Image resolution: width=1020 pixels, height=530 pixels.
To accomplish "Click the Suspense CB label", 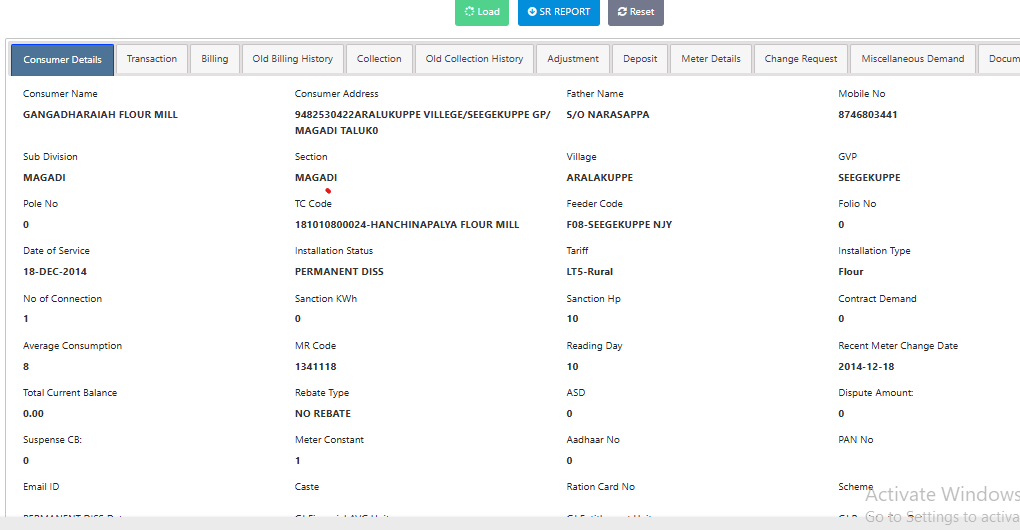I will click(x=52, y=440).
